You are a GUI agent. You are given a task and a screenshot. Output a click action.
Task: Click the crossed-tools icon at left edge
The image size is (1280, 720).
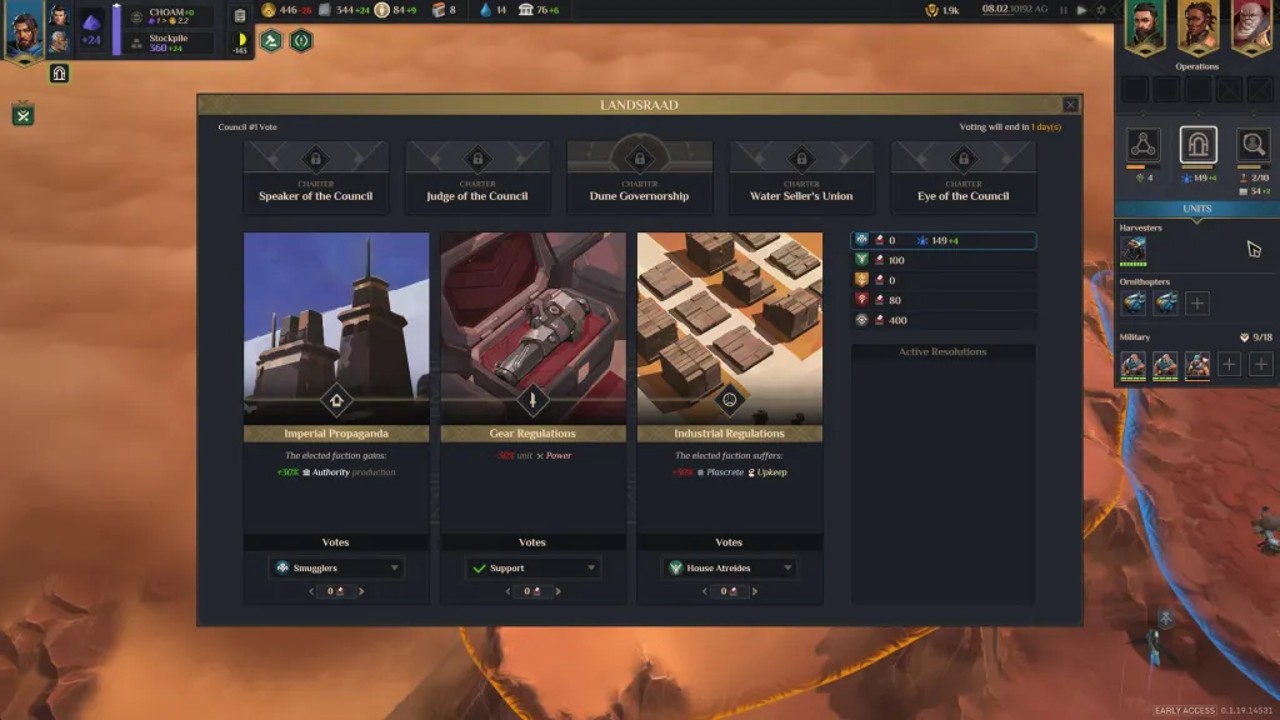click(x=23, y=115)
